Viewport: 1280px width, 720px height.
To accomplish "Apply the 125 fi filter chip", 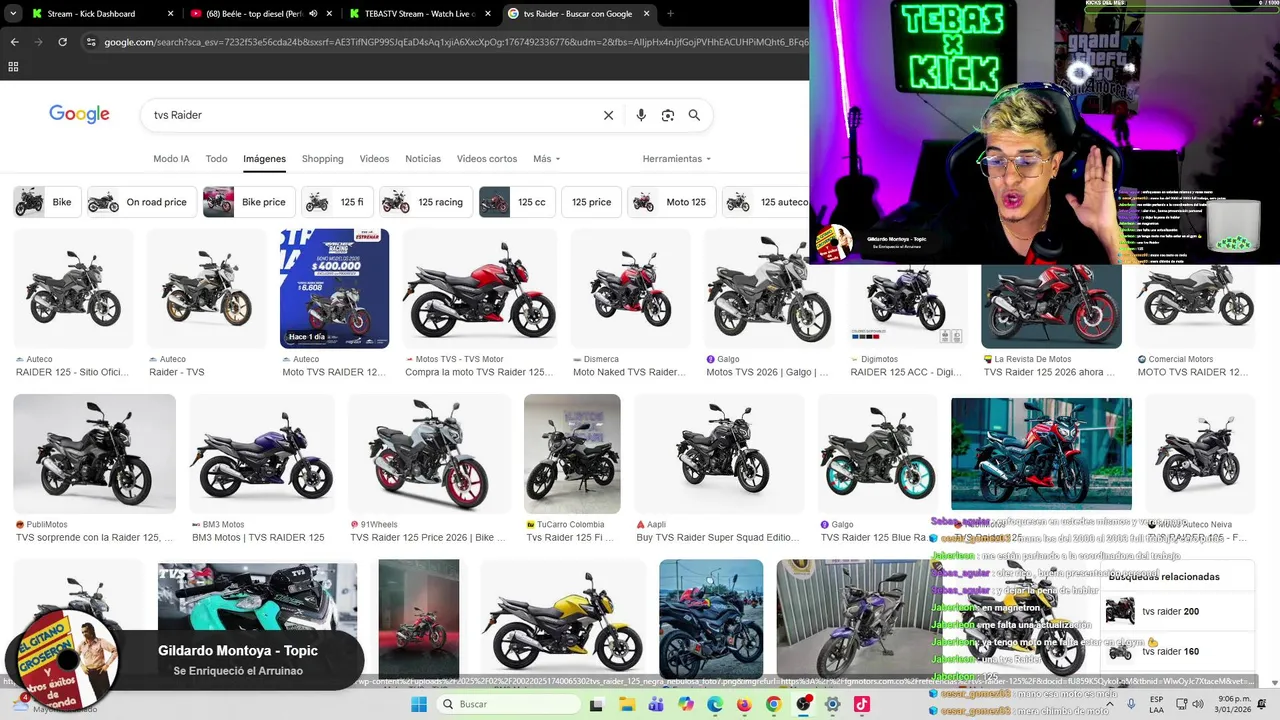I will 337,202.
